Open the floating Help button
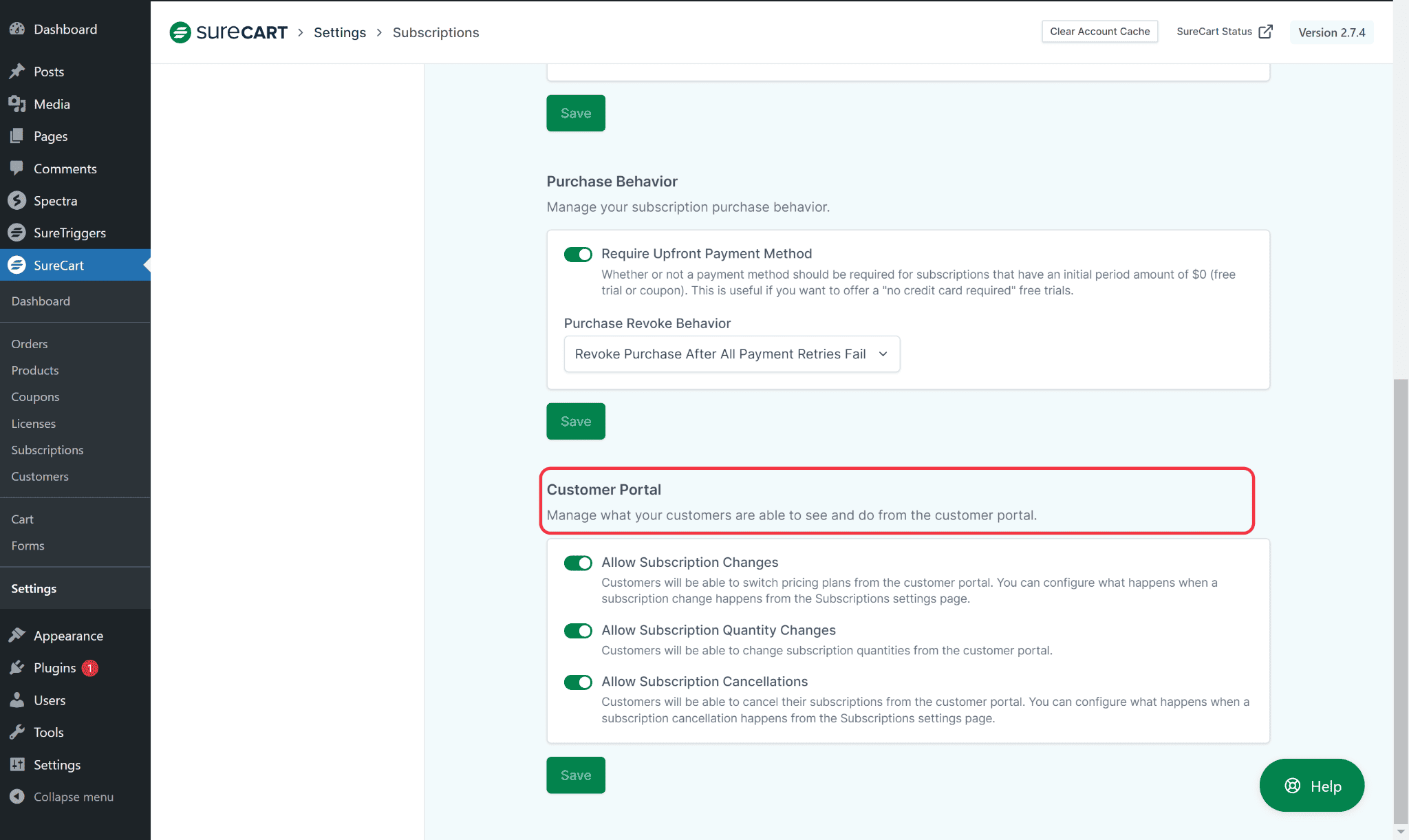1409x840 pixels. (1311, 786)
